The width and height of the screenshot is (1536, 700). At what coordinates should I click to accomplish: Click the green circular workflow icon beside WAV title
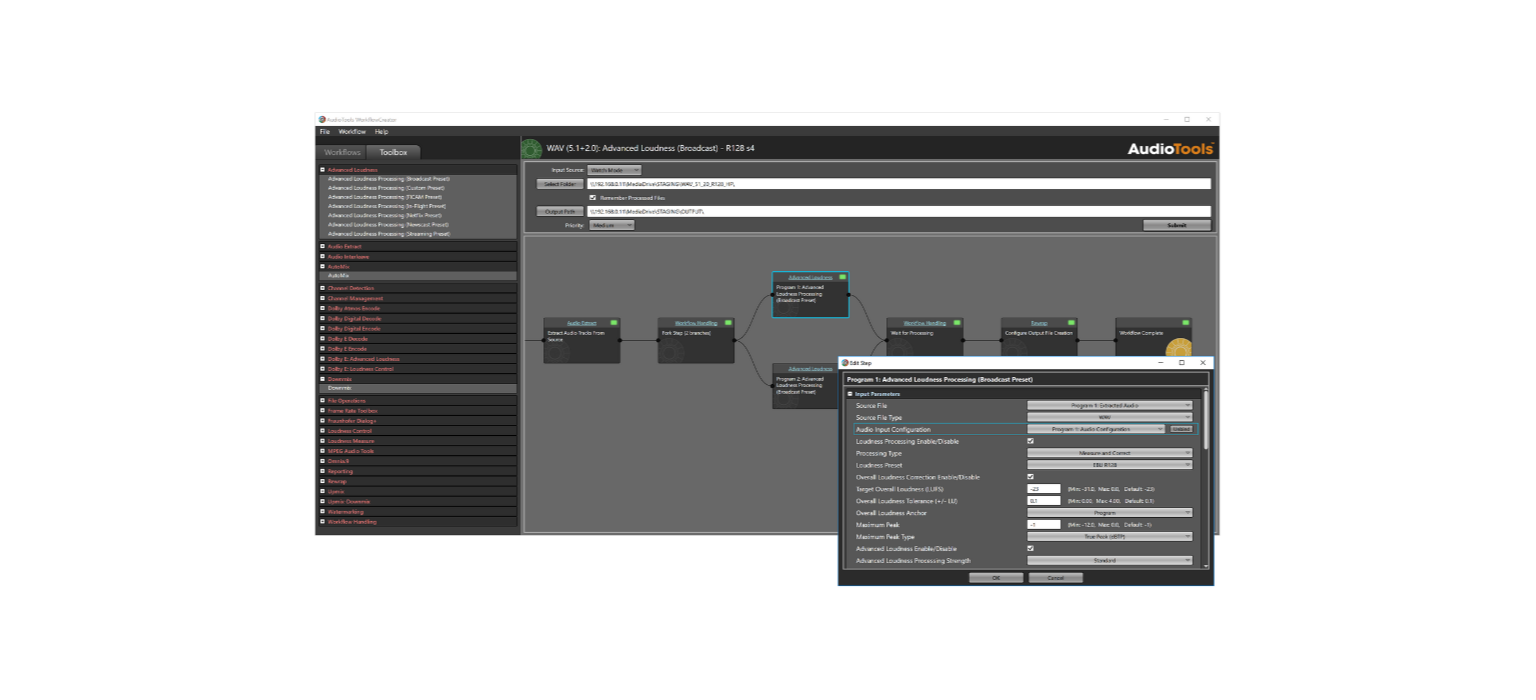[x=532, y=149]
